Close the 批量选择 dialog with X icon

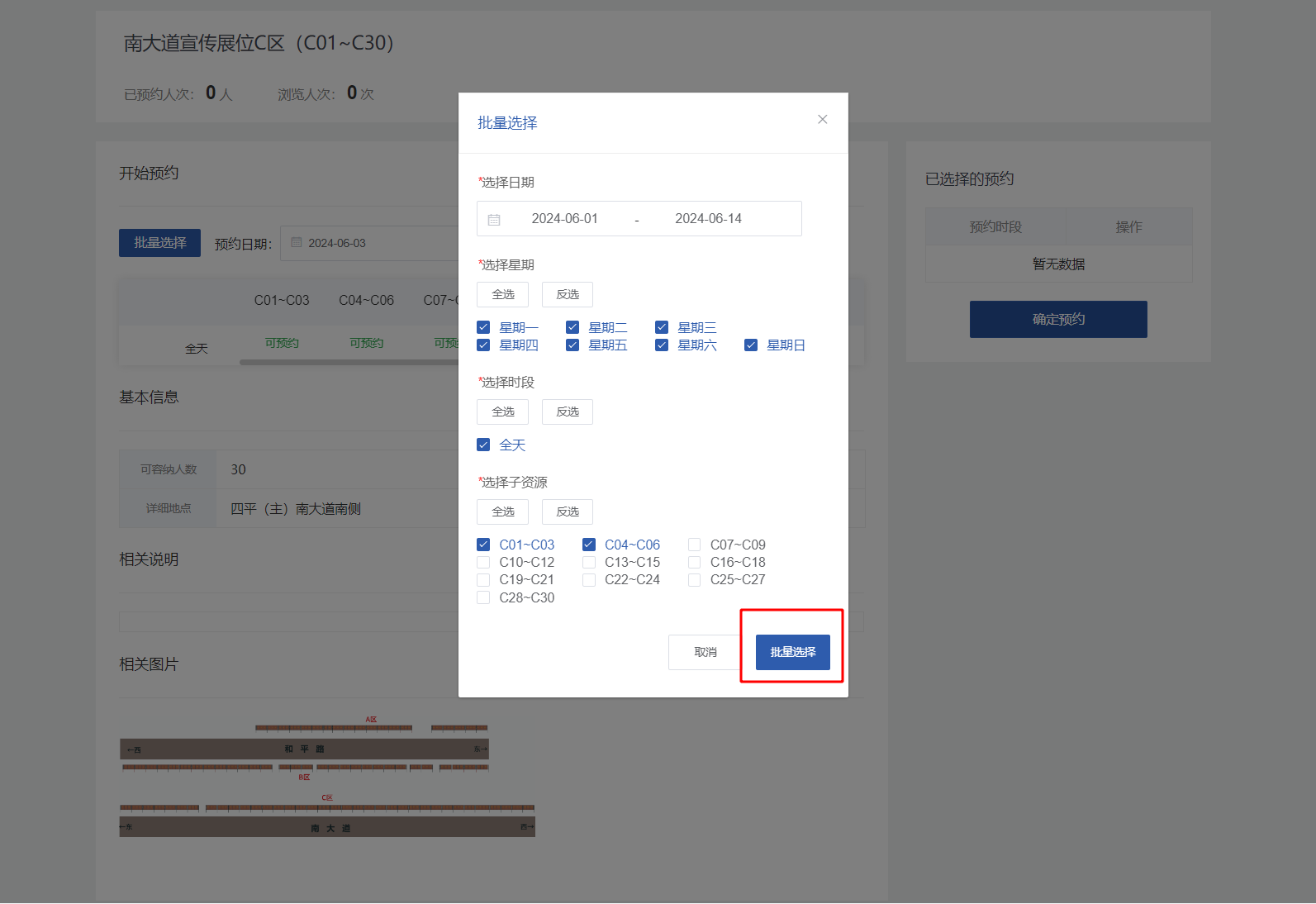tap(822, 120)
